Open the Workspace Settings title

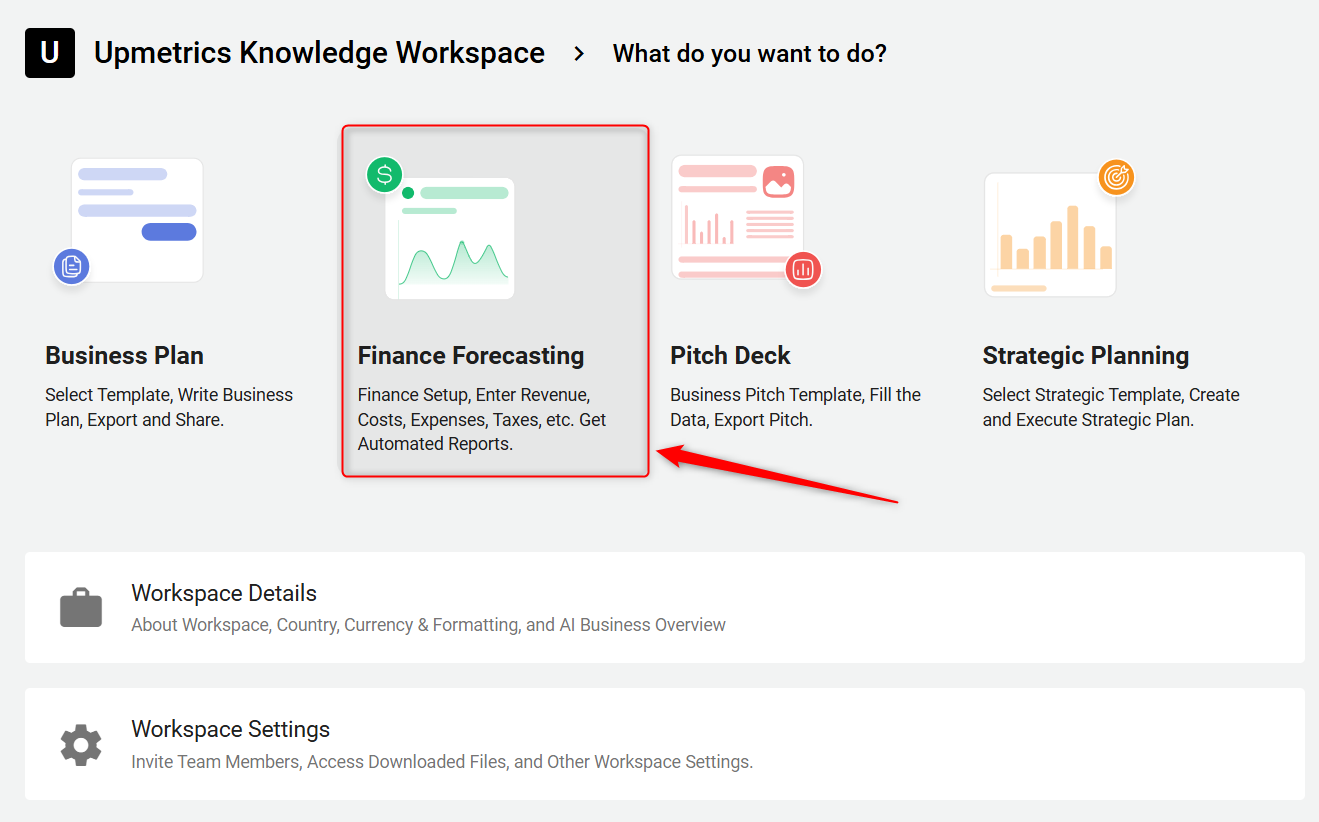coord(231,729)
